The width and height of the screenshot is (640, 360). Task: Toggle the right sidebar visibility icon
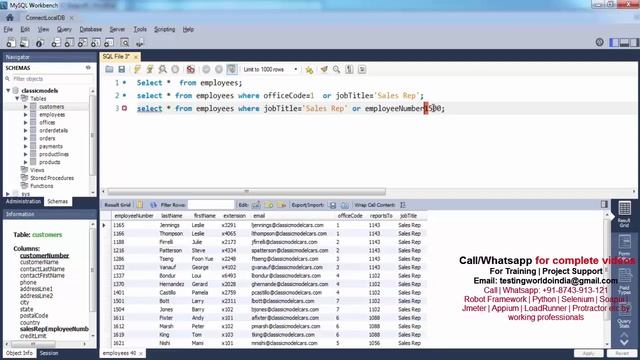[x=634, y=42]
